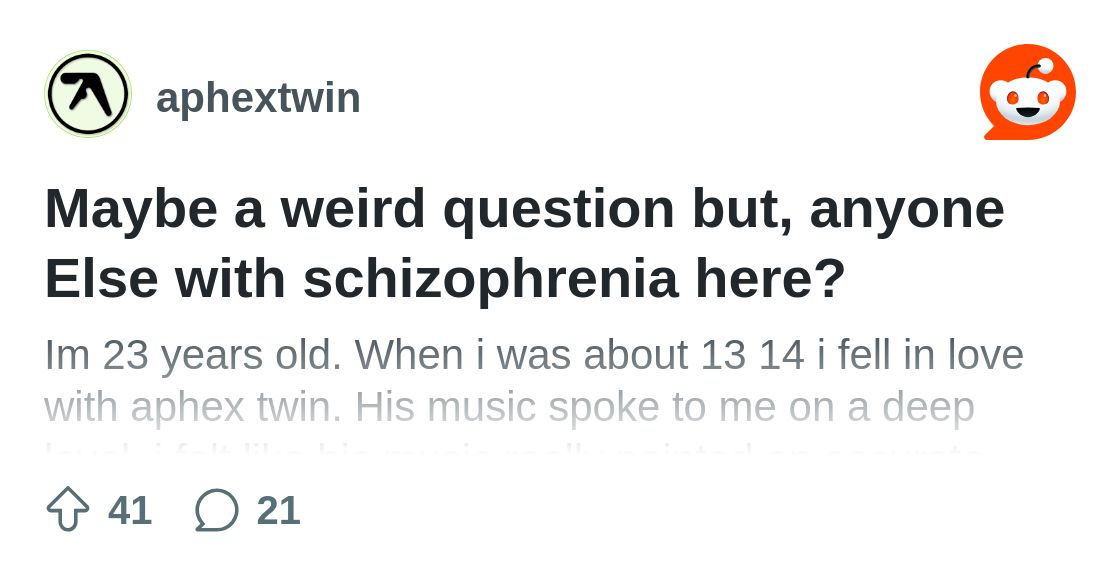
Task: Open the aphextwin subreddit name link
Action: (258, 98)
